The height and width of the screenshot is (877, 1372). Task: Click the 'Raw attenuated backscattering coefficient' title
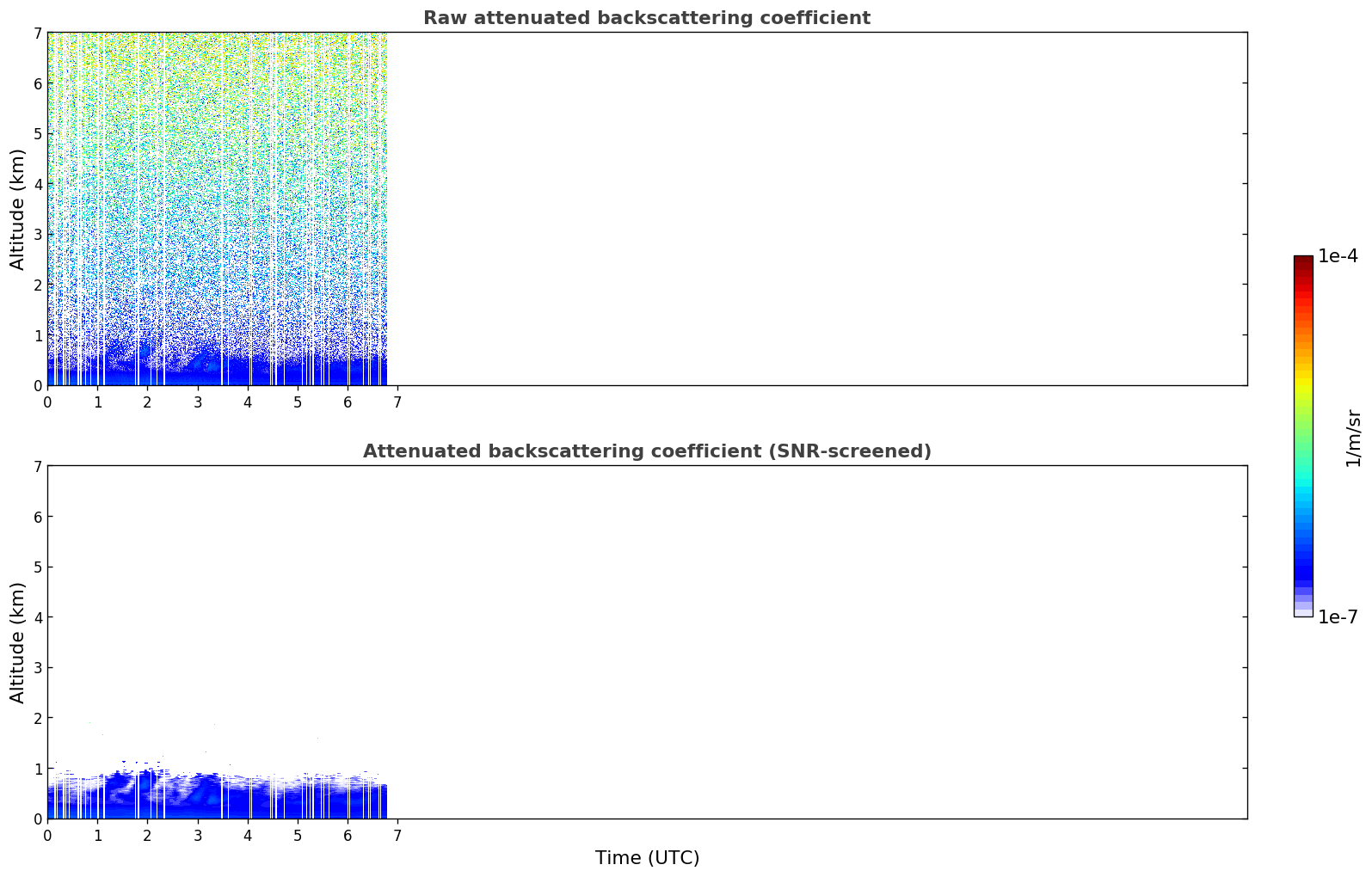(646, 18)
